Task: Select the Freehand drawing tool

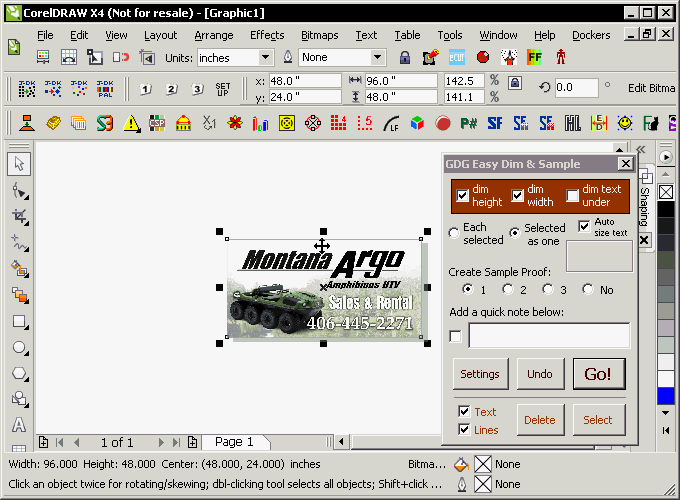Action: click(20, 243)
